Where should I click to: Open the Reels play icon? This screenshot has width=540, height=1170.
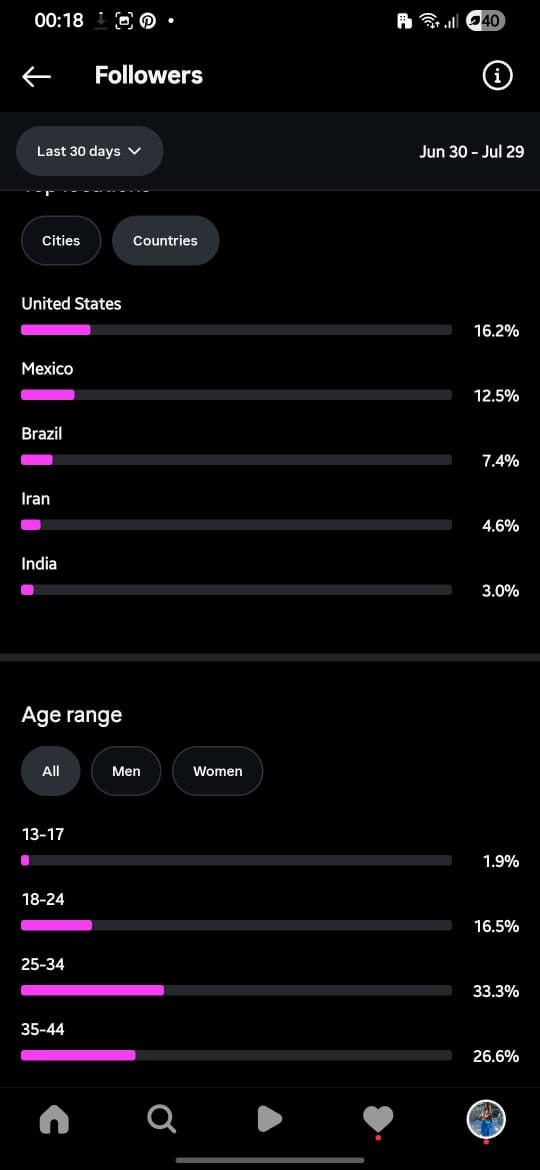coord(269,1119)
